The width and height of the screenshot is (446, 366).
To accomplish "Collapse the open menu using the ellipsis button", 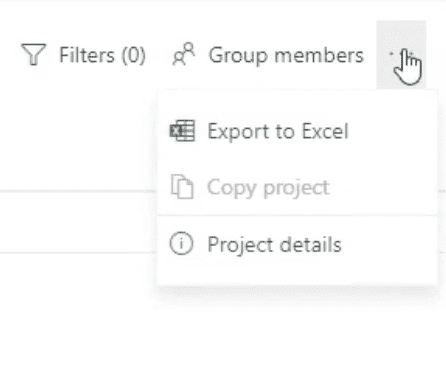I will 401,55.
